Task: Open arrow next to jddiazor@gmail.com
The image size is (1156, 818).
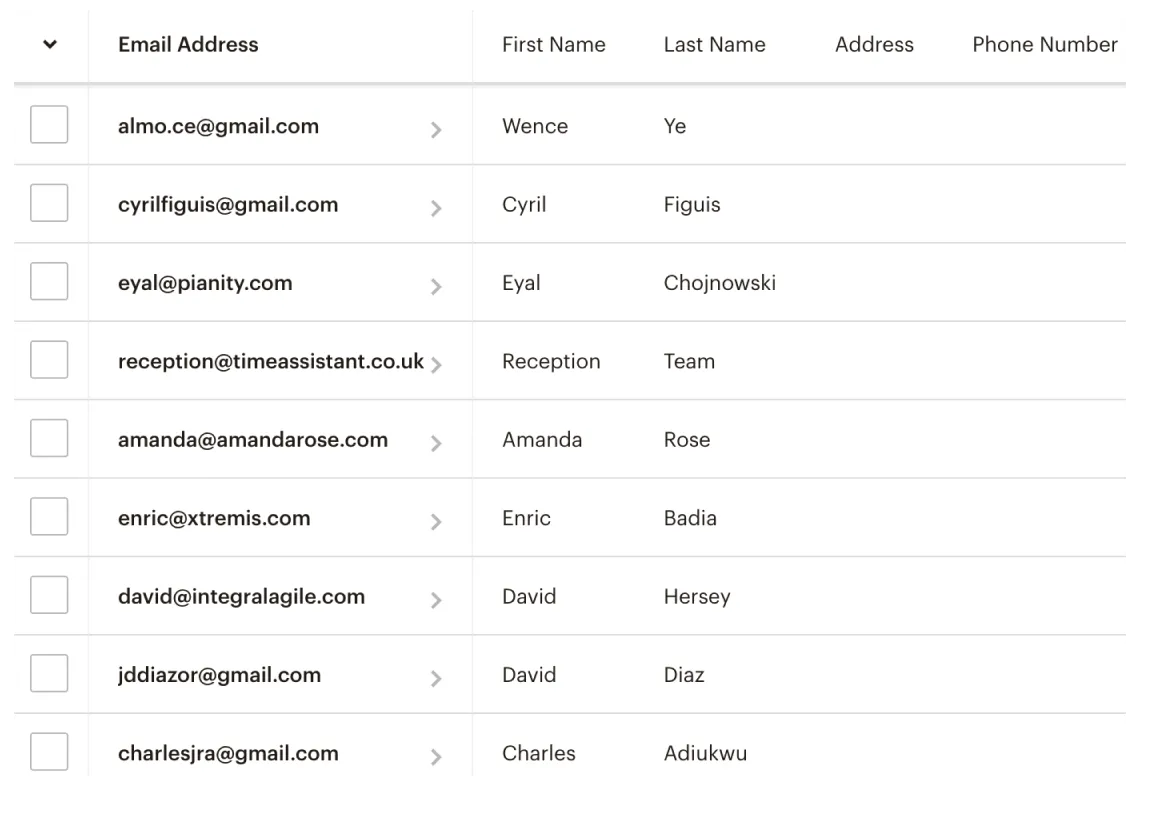Action: [x=436, y=679]
